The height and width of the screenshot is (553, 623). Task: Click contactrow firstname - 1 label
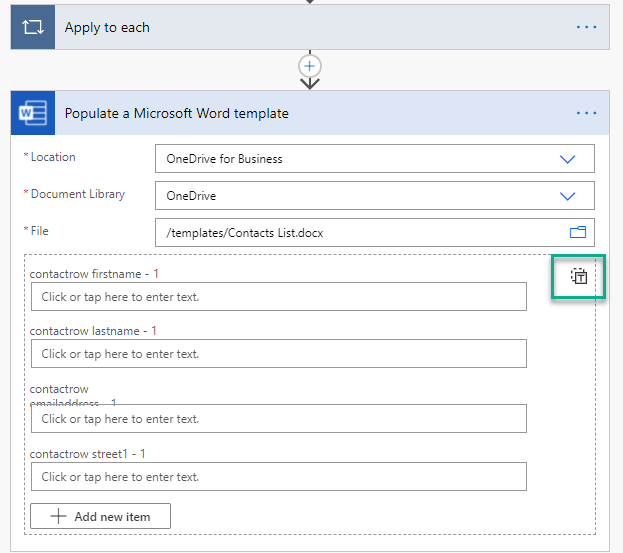point(94,274)
